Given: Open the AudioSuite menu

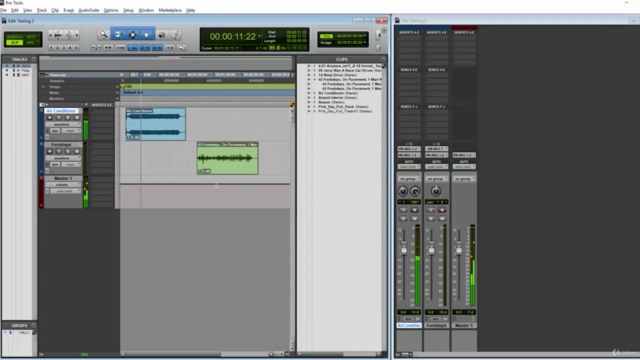Looking at the screenshot, I should [89, 10].
